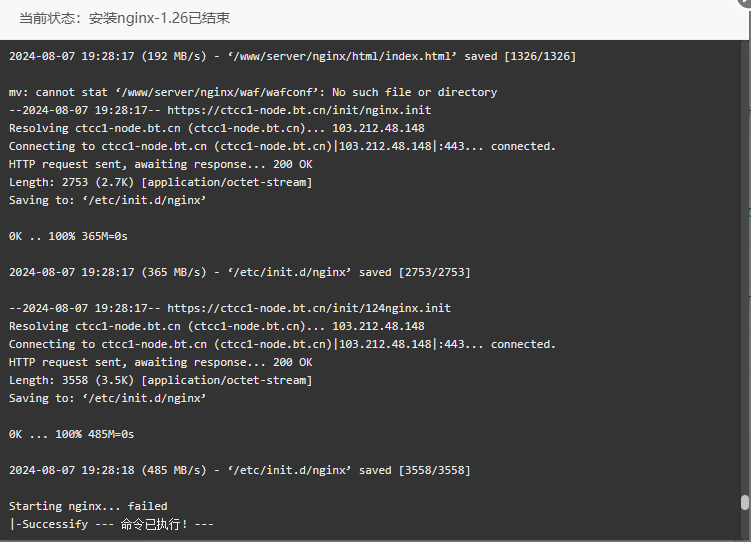Click second 'Saving to: /etc/init.d/nginx' line
The image size is (751, 542).
pyautogui.click(x=107, y=398)
